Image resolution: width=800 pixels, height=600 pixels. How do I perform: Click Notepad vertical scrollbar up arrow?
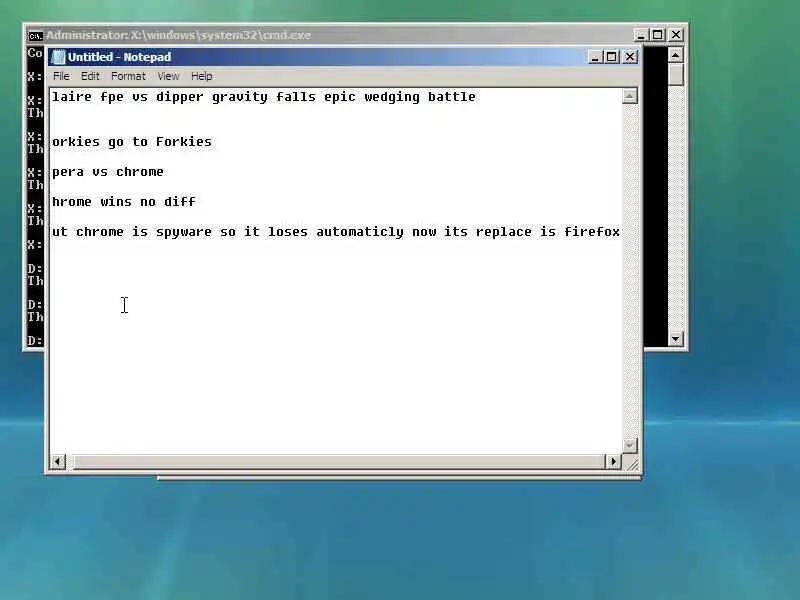tap(630, 96)
